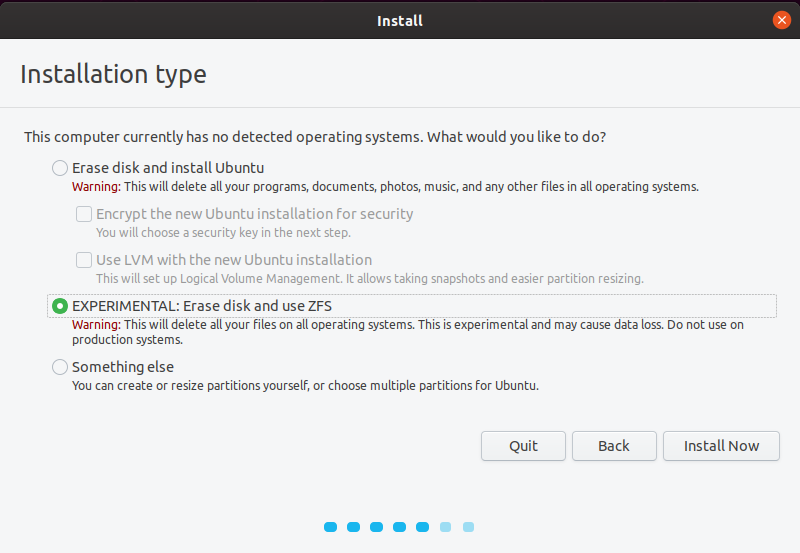The width and height of the screenshot is (800, 553).
Task: Click the sixth, dimmed progress dot
Action: pyautogui.click(x=446, y=527)
